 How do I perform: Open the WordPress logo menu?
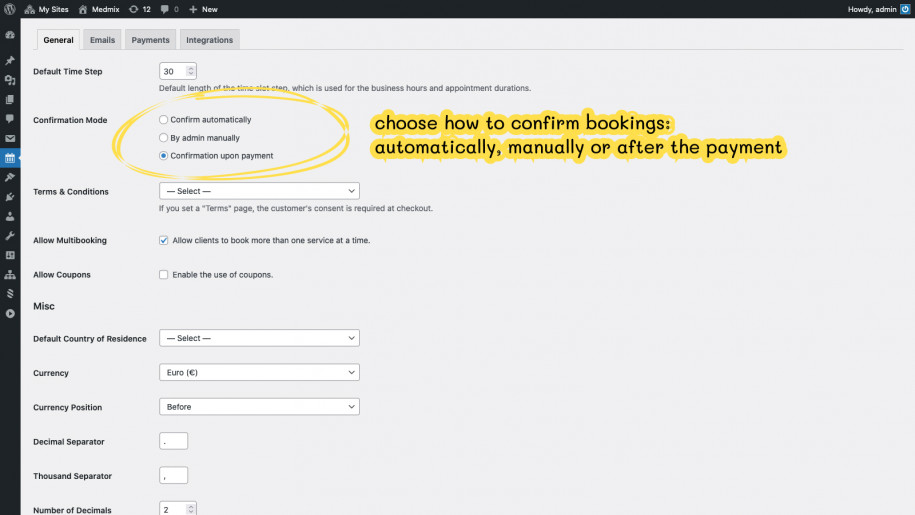[10, 9]
